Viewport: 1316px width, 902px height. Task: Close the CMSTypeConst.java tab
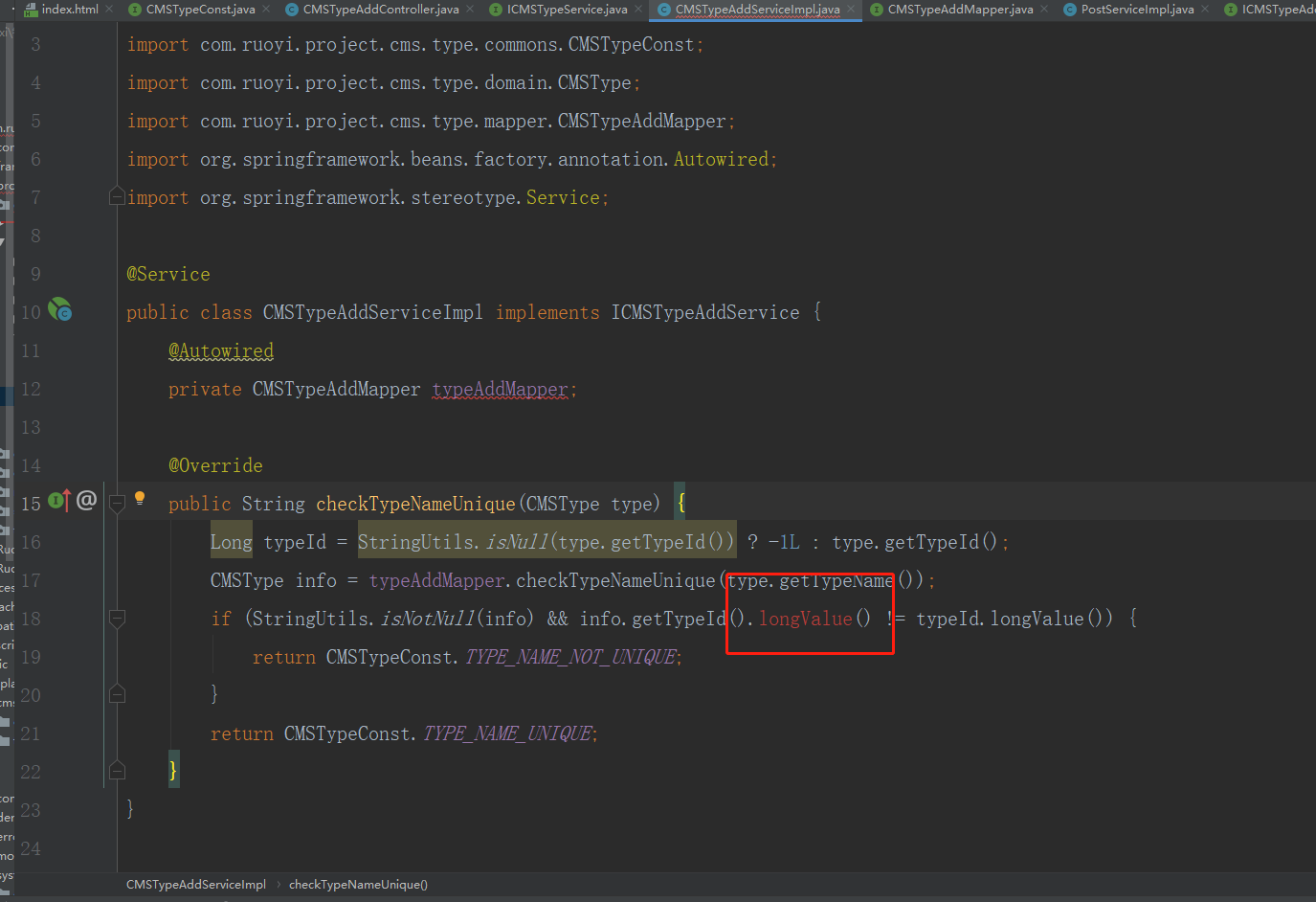pos(266,10)
